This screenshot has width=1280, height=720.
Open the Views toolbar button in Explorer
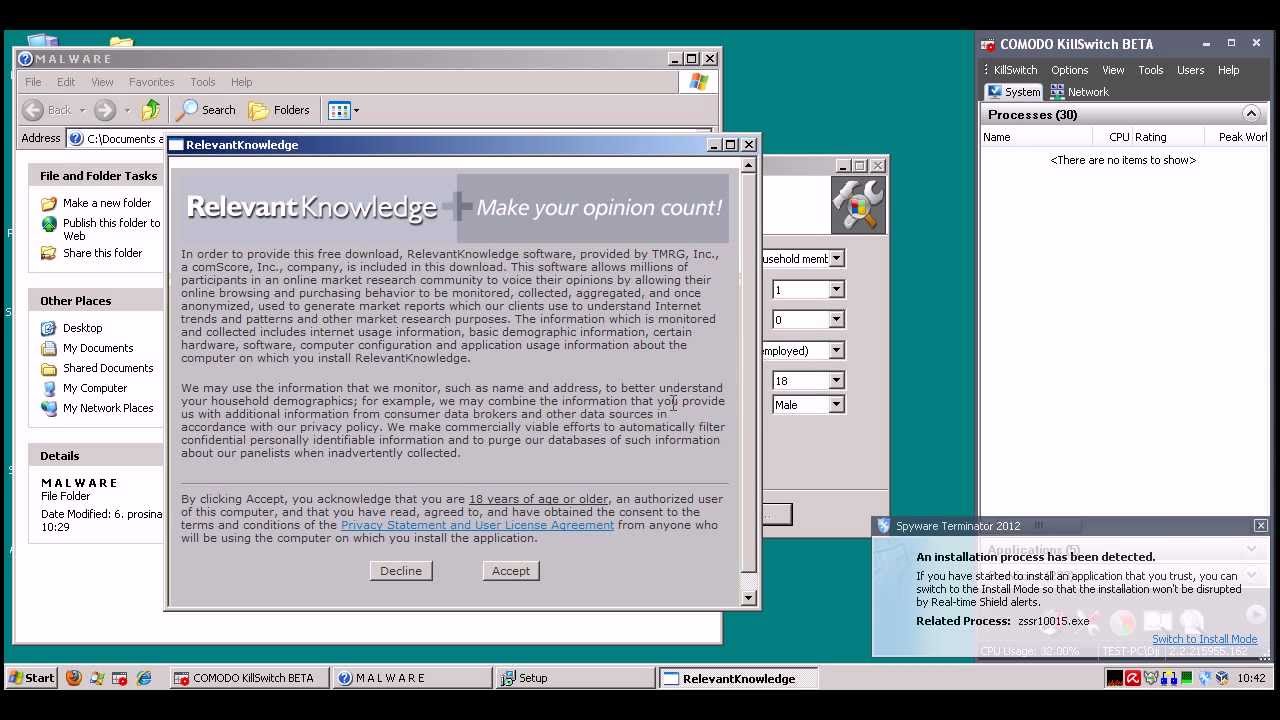click(343, 110)
